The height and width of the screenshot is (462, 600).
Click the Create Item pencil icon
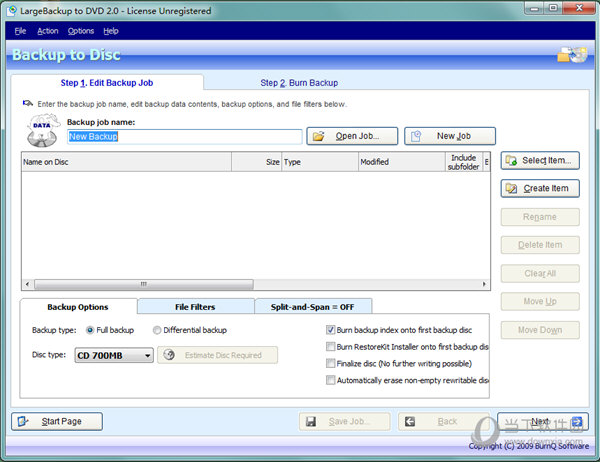(511, 188)
